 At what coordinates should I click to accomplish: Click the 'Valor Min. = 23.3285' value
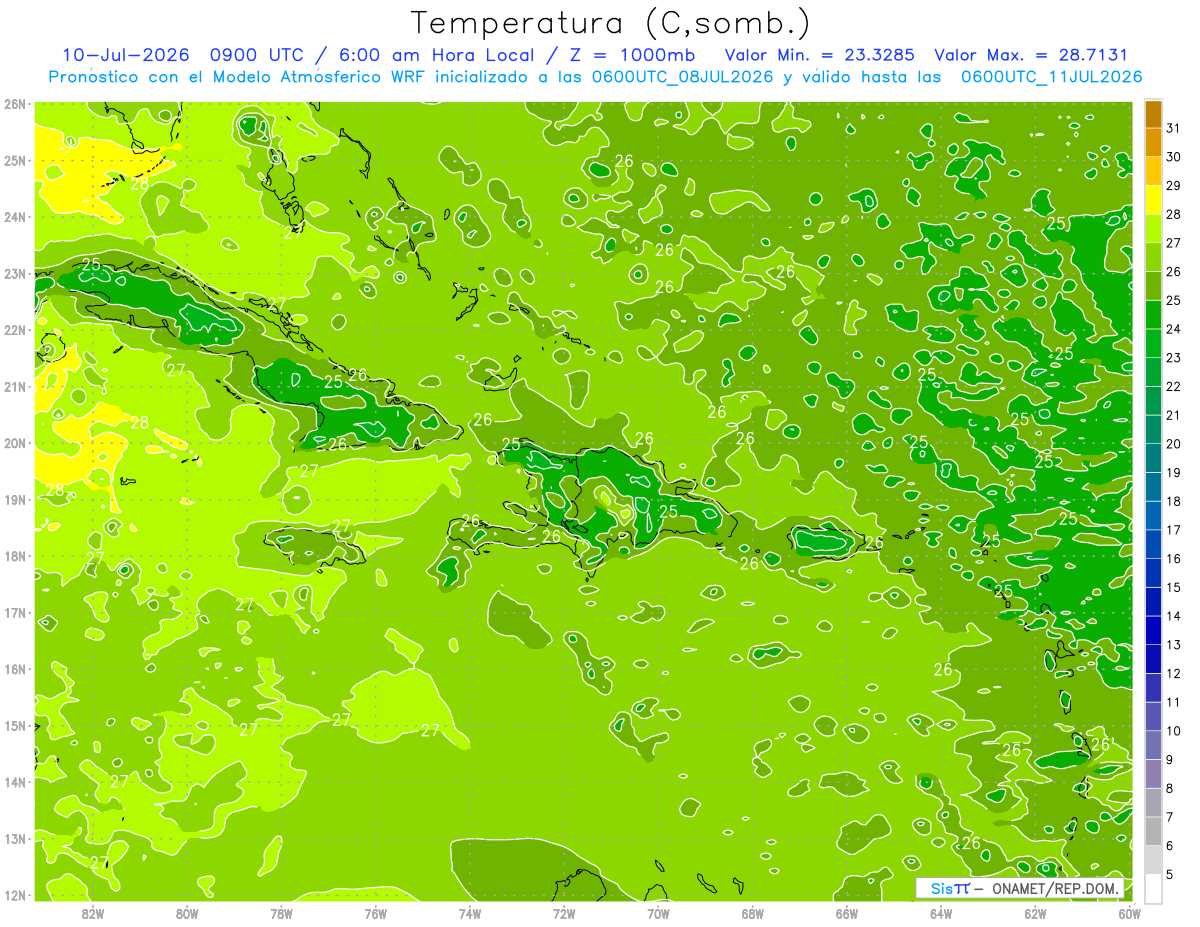click(x=820, y=55)
